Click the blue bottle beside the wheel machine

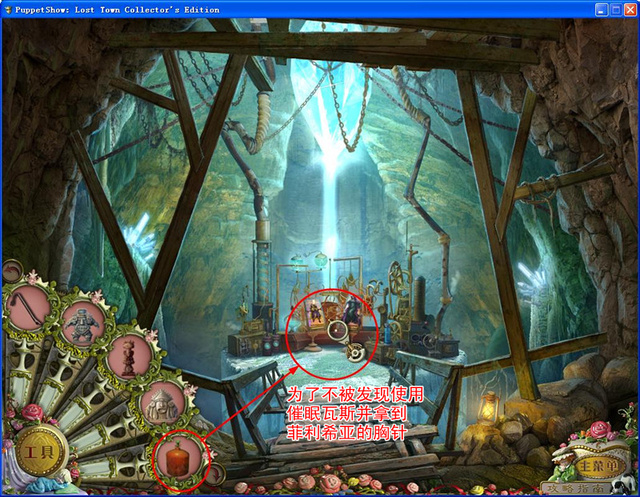[387, 333]
